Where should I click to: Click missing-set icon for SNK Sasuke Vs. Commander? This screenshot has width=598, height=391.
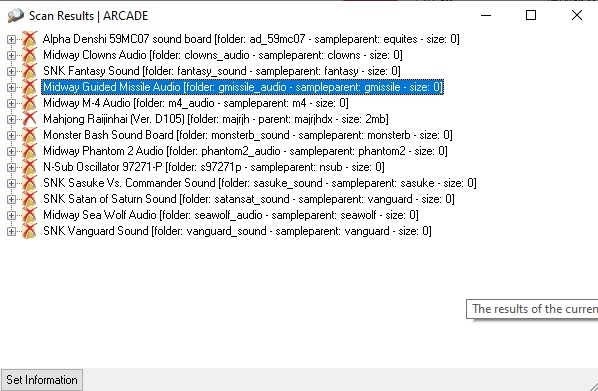pos(29,183)
